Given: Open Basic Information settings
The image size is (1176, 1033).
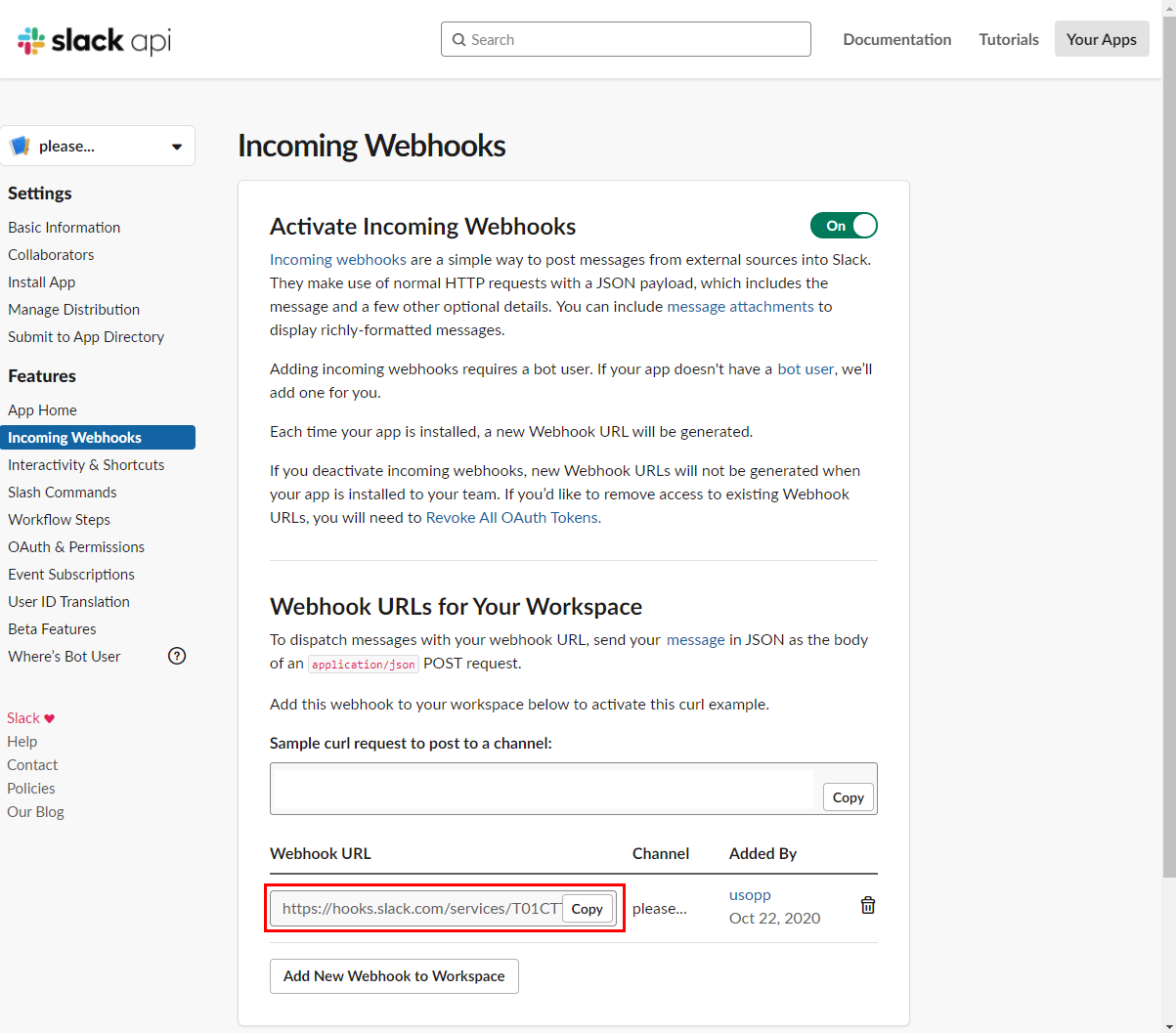Looking at the screenshot, I should tap(65, 227).
